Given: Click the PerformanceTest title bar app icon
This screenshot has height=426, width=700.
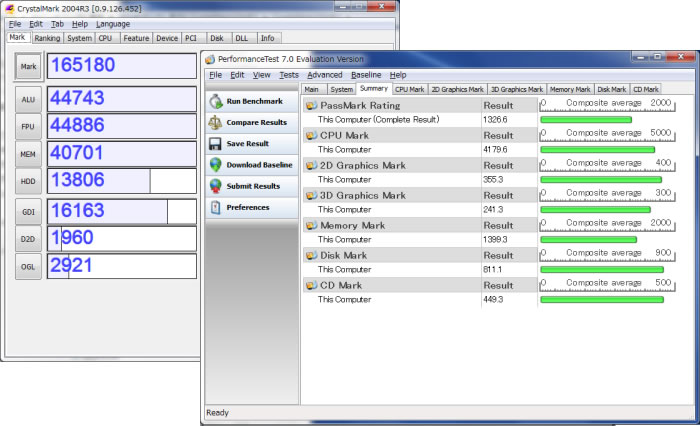Looking at the screenshot, I should pos(210,59).
